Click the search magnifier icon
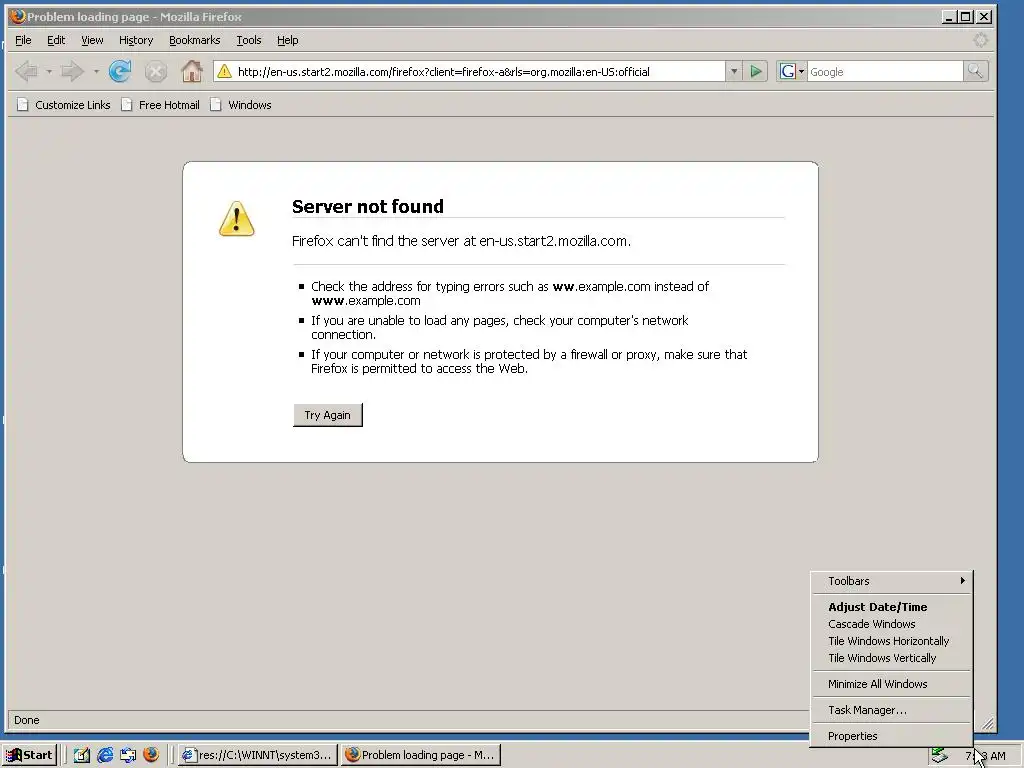The width and height of the screenshot is (1024, 768). (975, 71)
